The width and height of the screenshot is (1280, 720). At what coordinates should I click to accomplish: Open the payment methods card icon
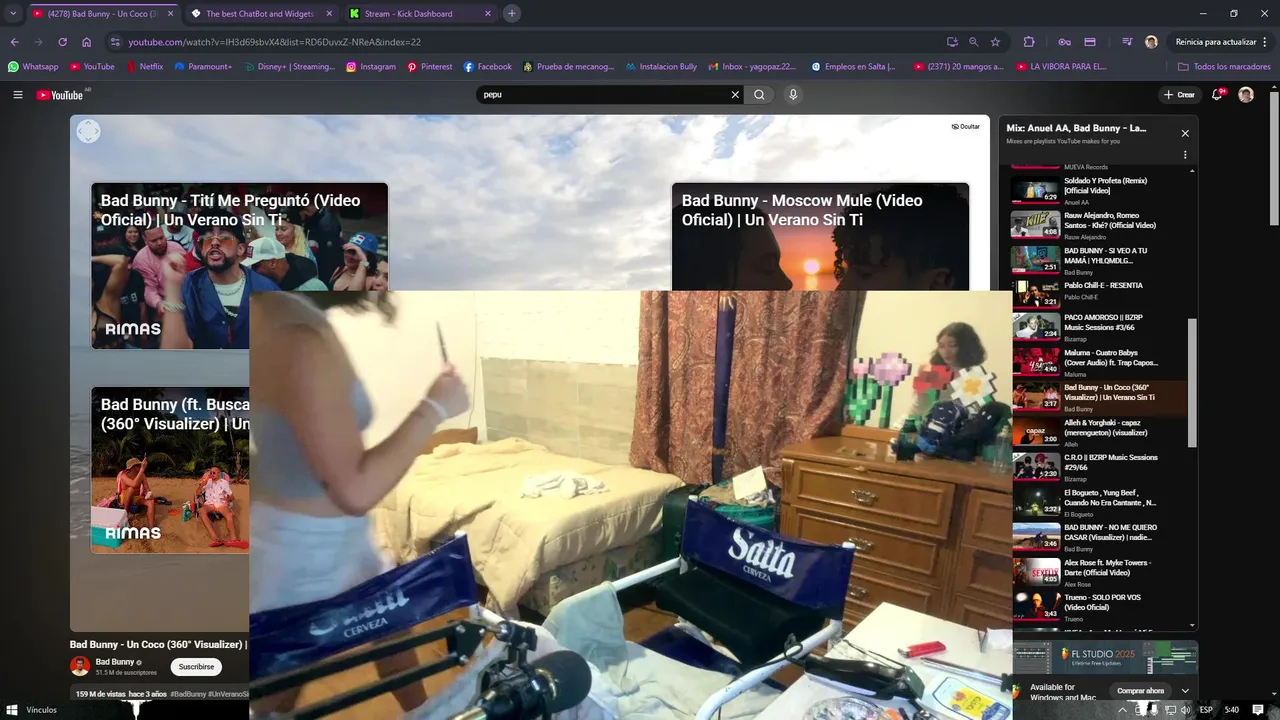click(x=1090, y=42)
